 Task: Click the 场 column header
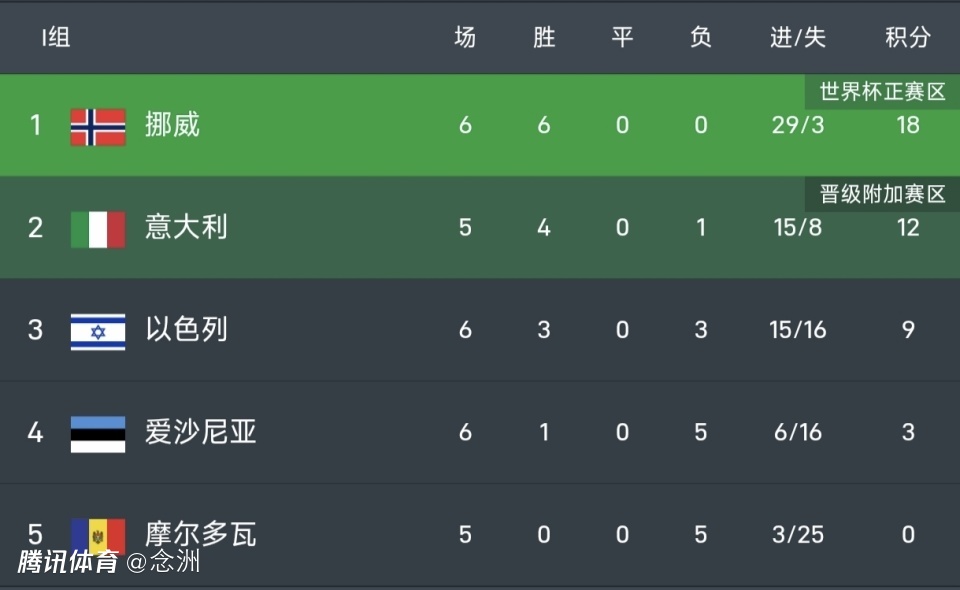pos(465,38)
